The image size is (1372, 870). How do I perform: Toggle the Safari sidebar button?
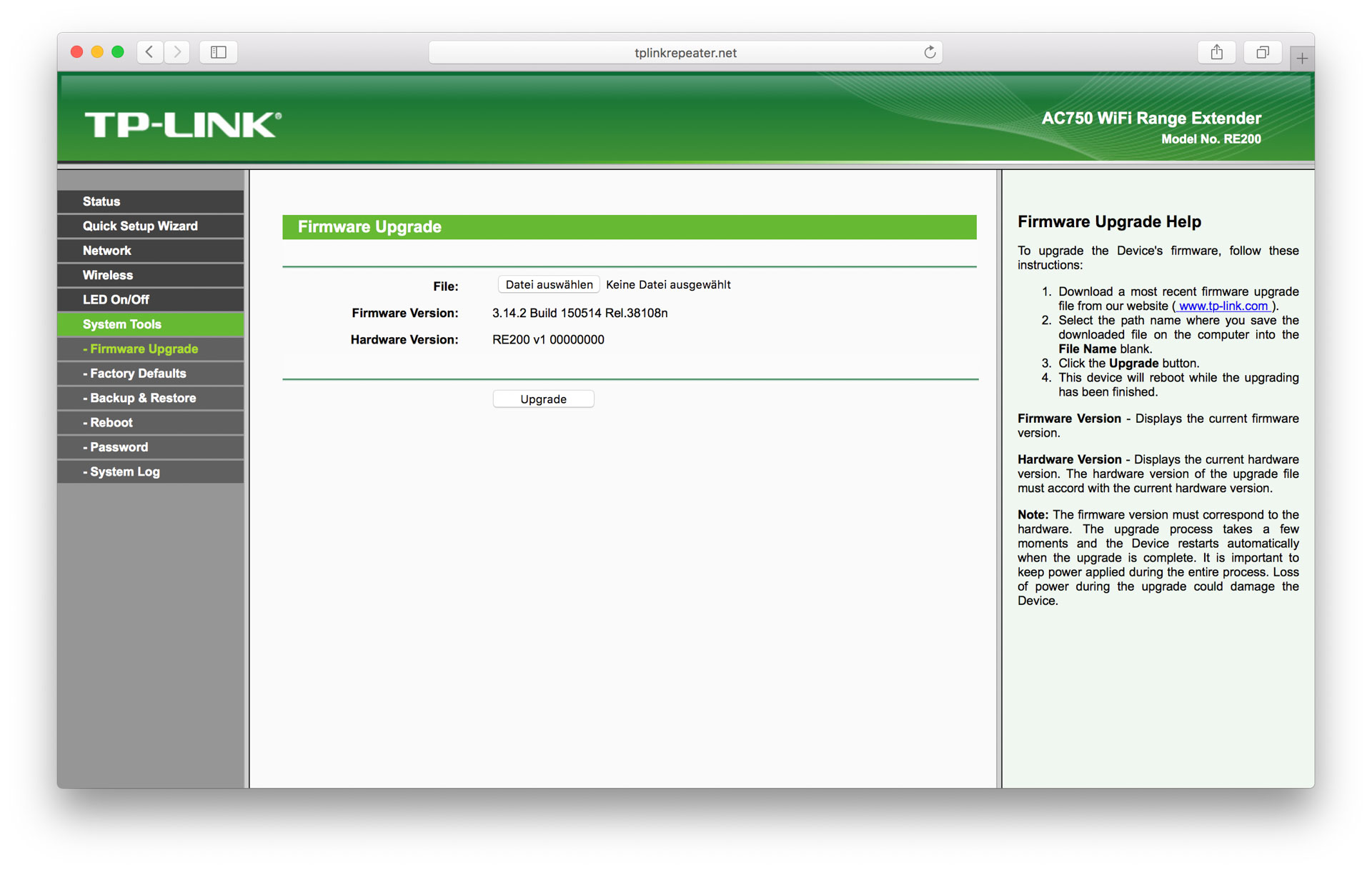[x=219, y=52]
